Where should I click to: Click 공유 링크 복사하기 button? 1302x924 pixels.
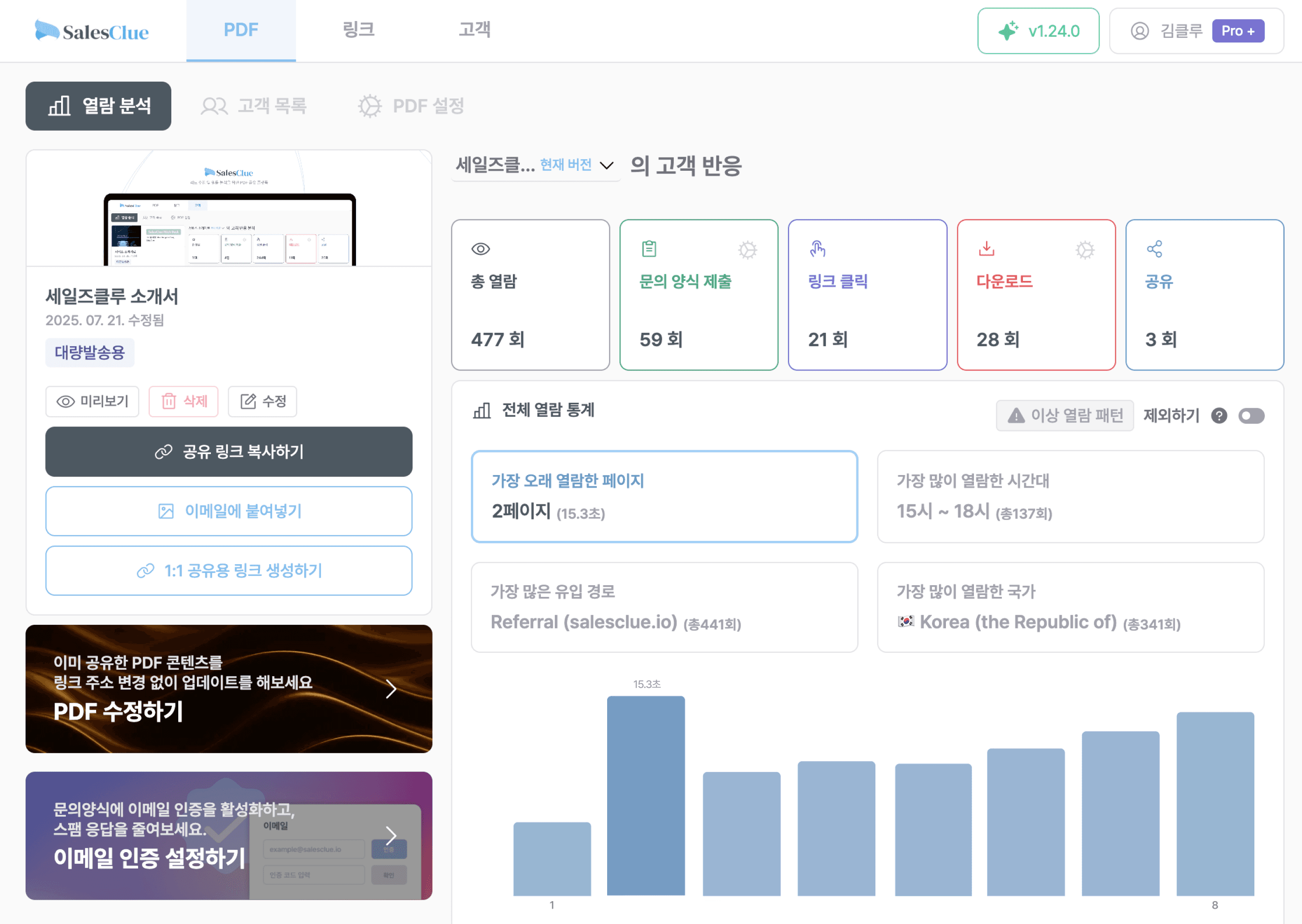[229, 452]
